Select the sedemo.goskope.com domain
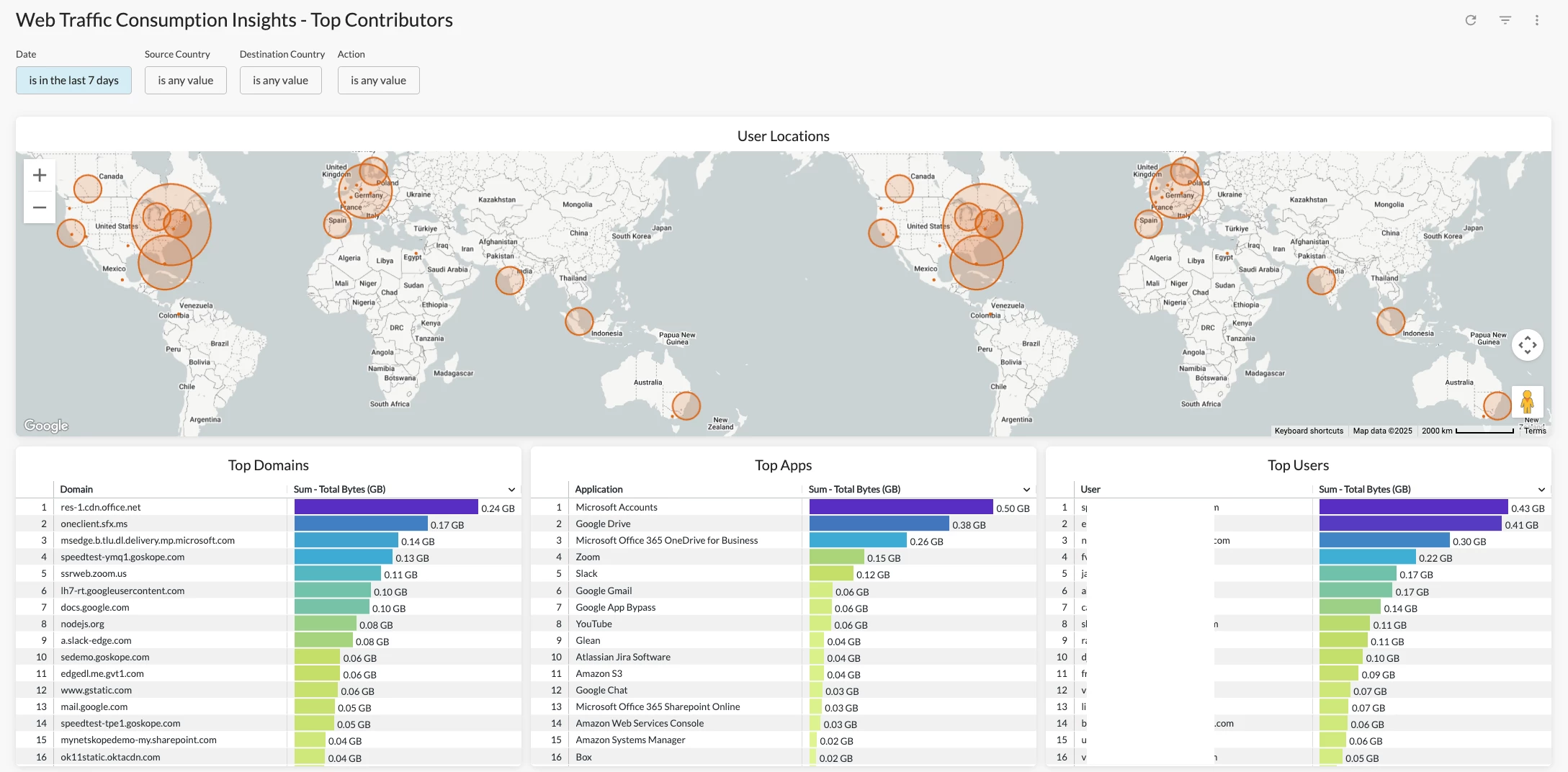Screen dimensions: 1568x772 105,657
